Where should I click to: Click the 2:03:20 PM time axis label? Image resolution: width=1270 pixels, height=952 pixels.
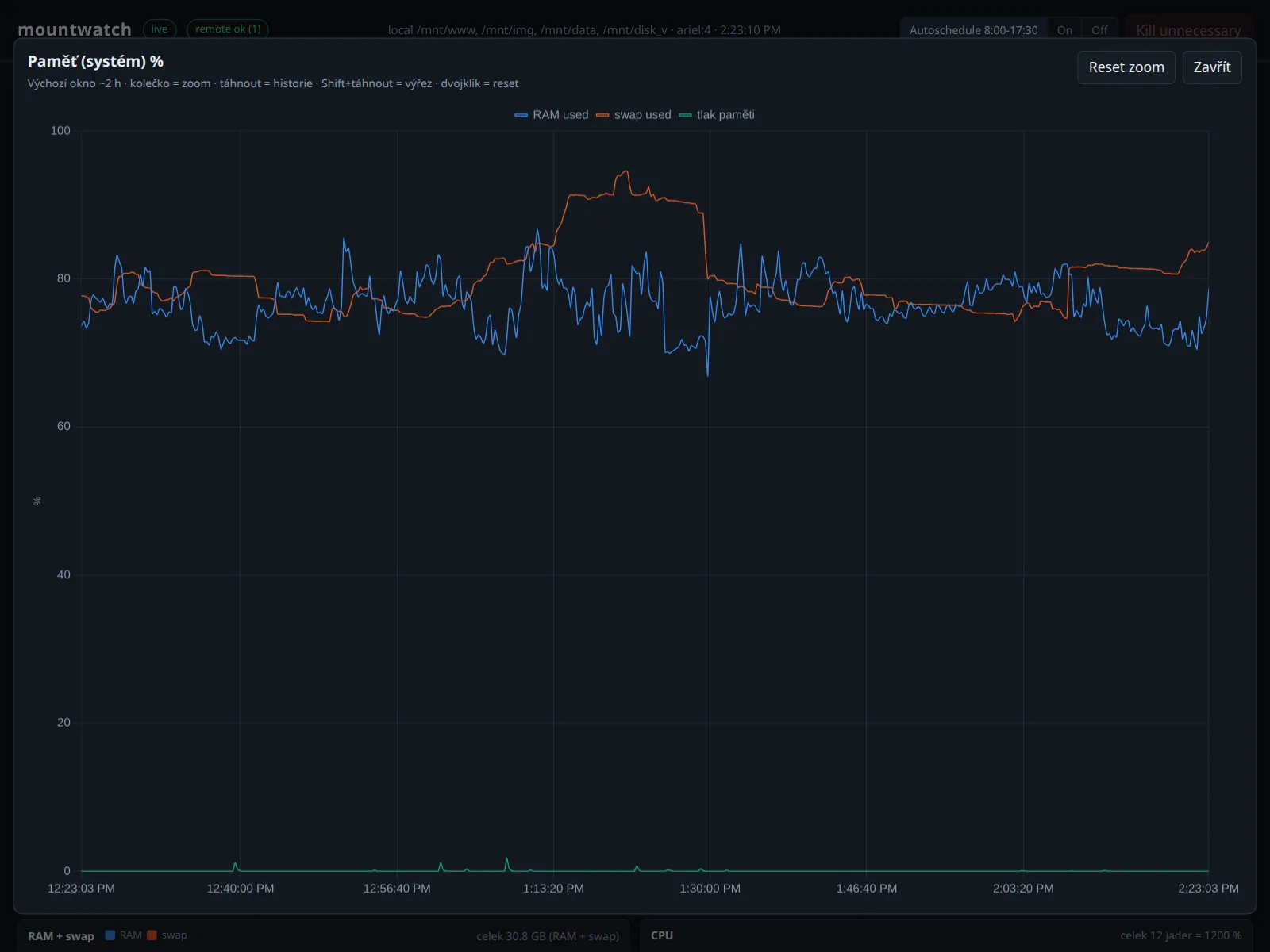[x=1023, y=889]
